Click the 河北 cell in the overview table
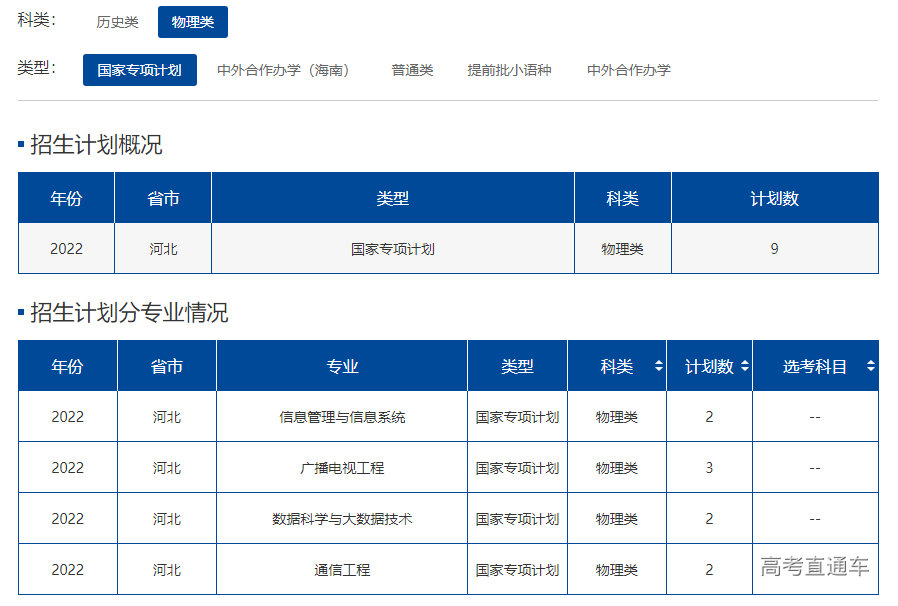 162,248
